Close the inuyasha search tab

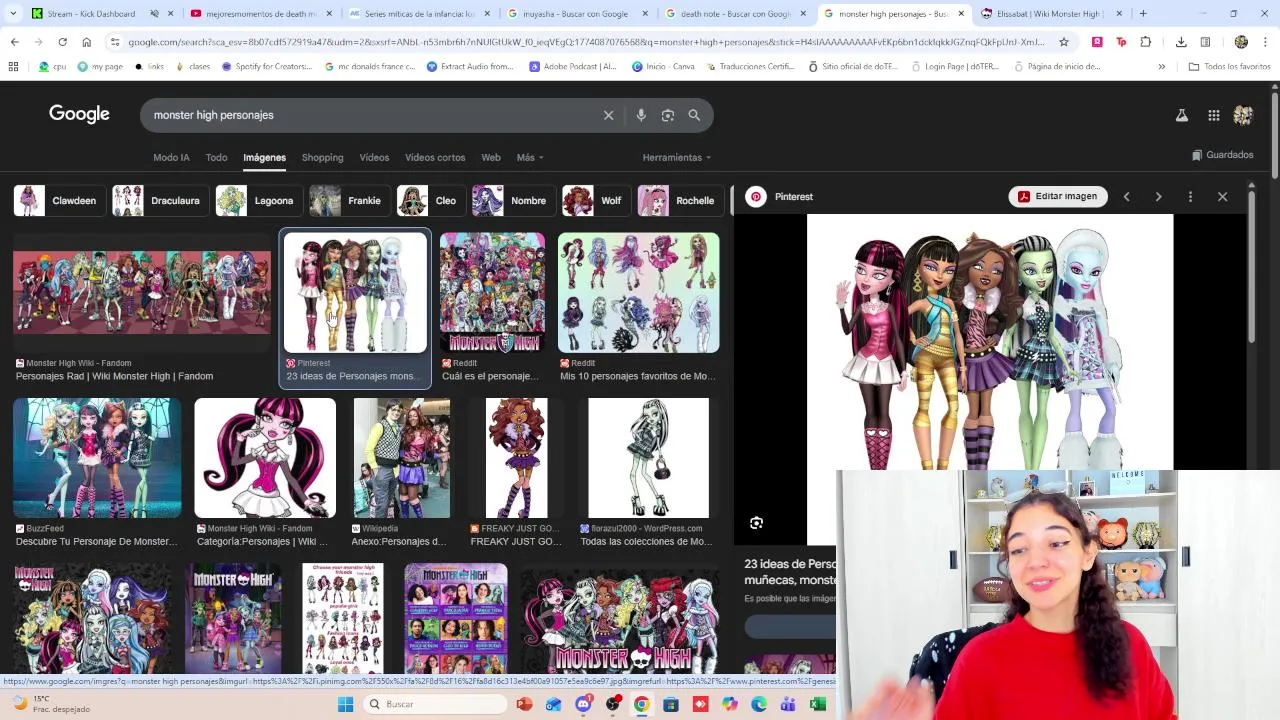click(646, 14)
